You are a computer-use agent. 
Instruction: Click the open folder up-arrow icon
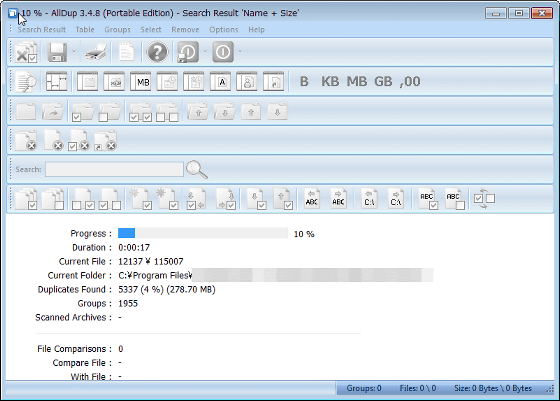[198, 111]
